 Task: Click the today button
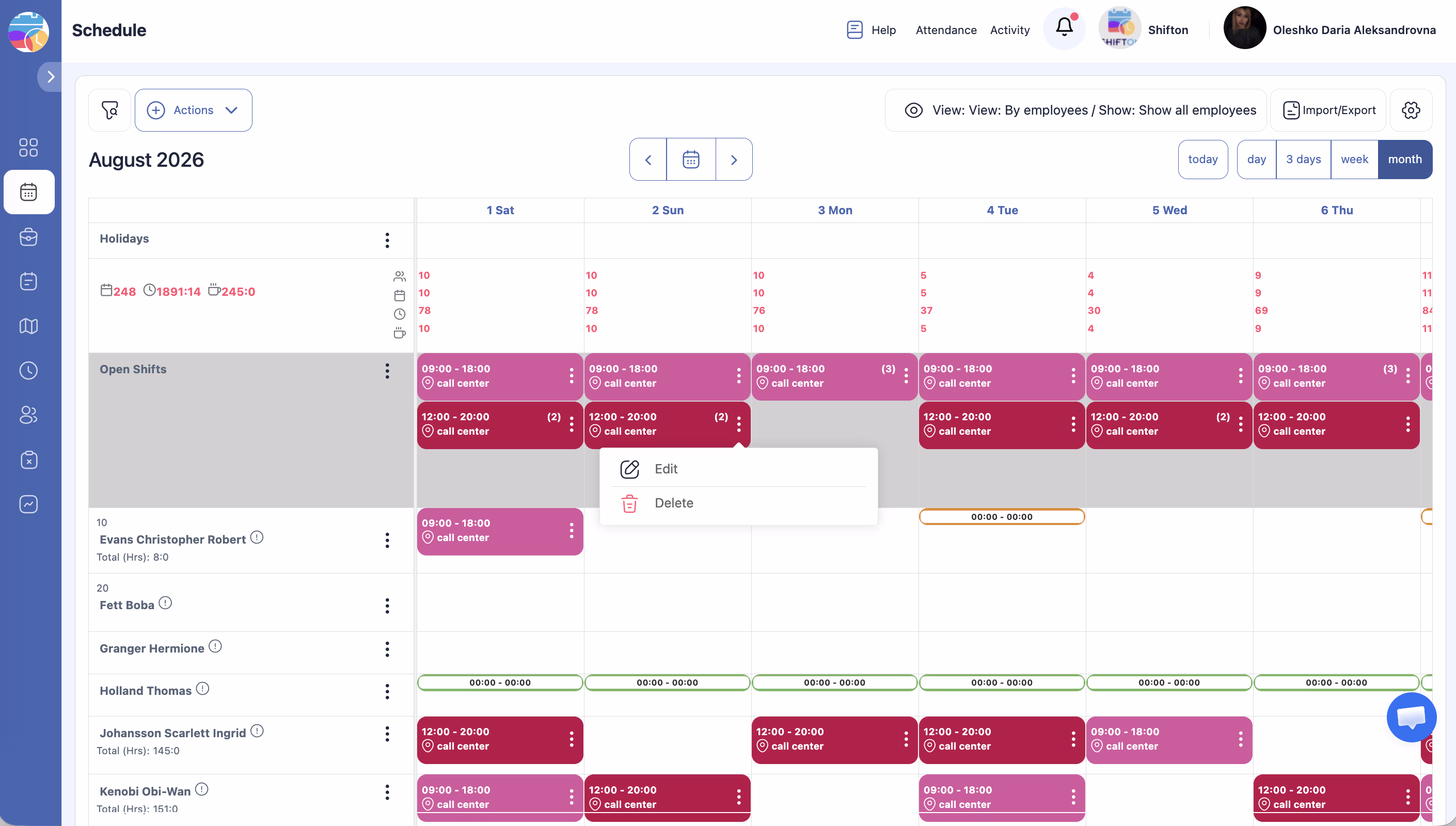pos(1202,160)
